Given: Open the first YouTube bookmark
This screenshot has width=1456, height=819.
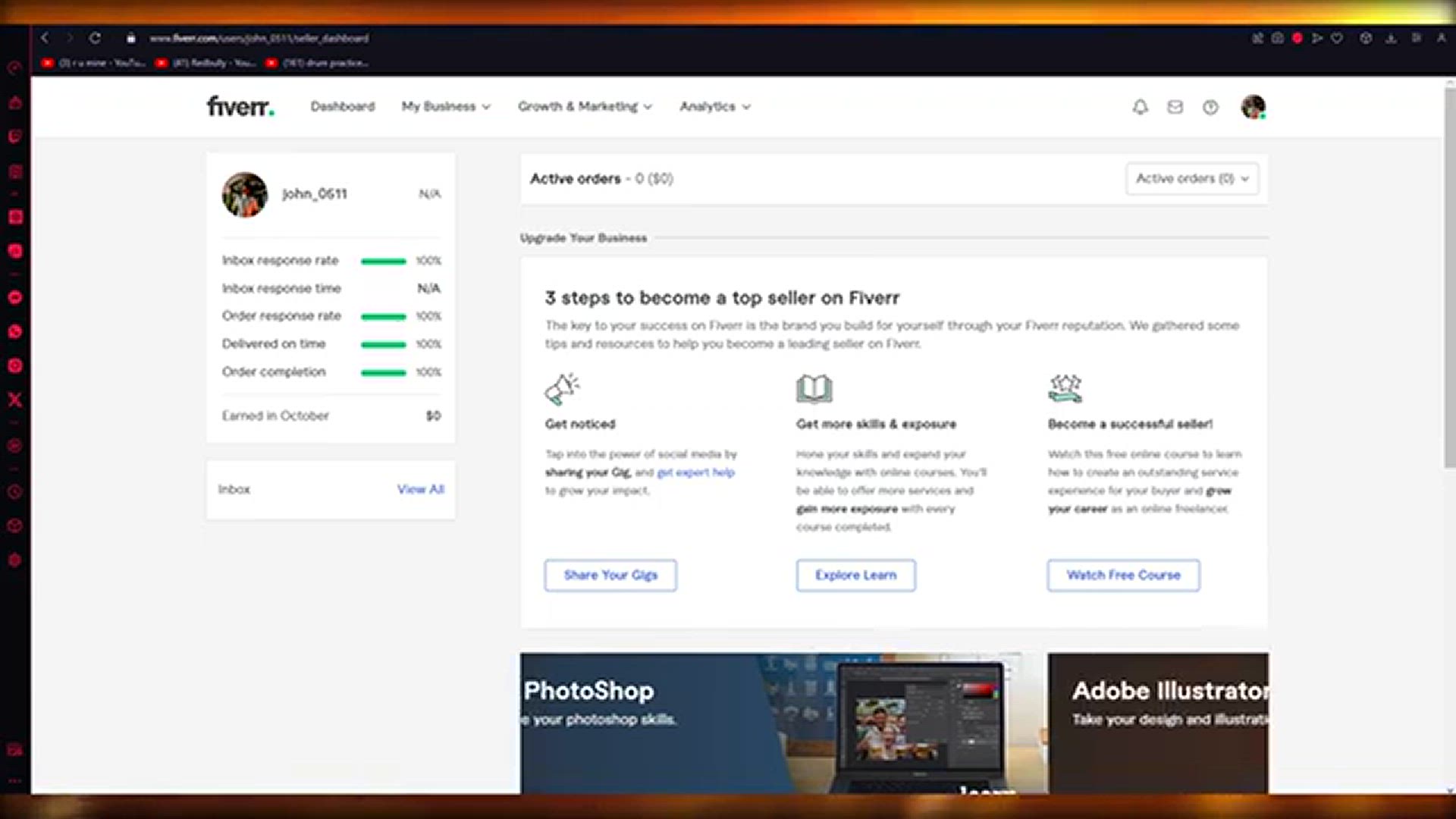Looking at the screenshot, I should (x=93, y=63).
